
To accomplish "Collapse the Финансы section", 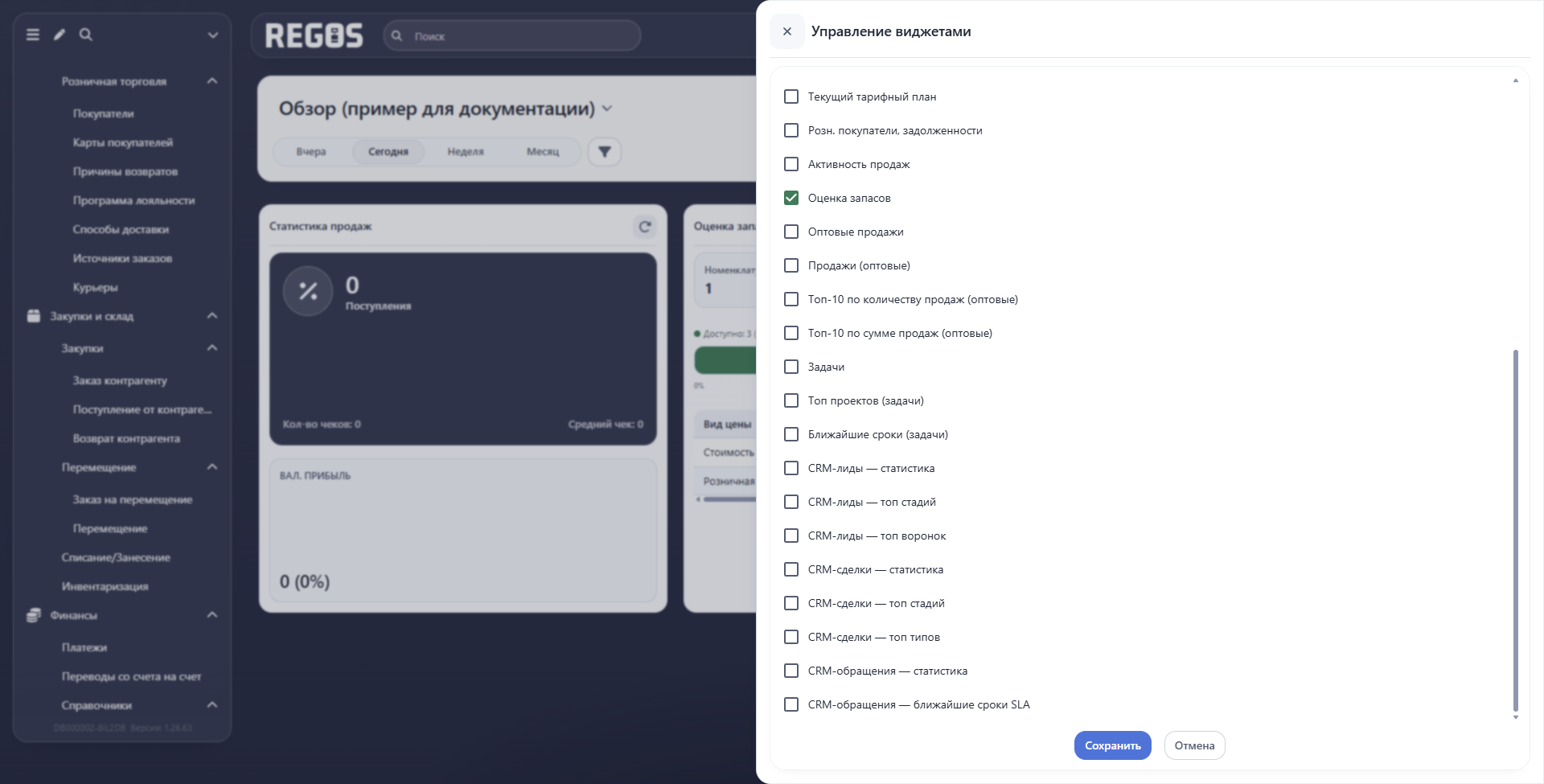I will coord(212,615).
